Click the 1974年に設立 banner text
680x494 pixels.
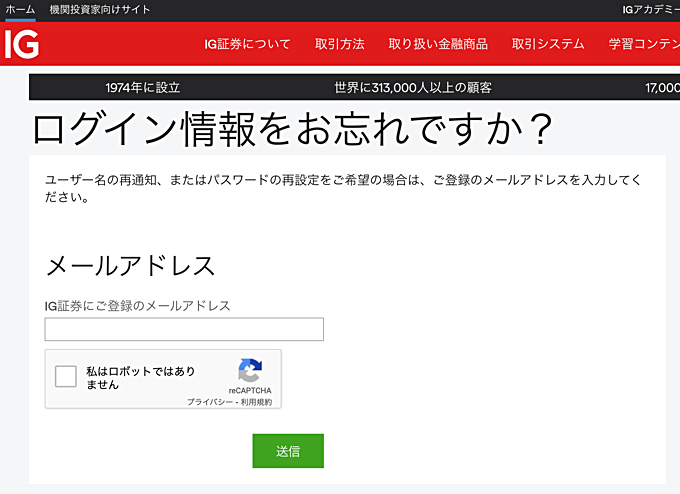[x=143, y=88]
